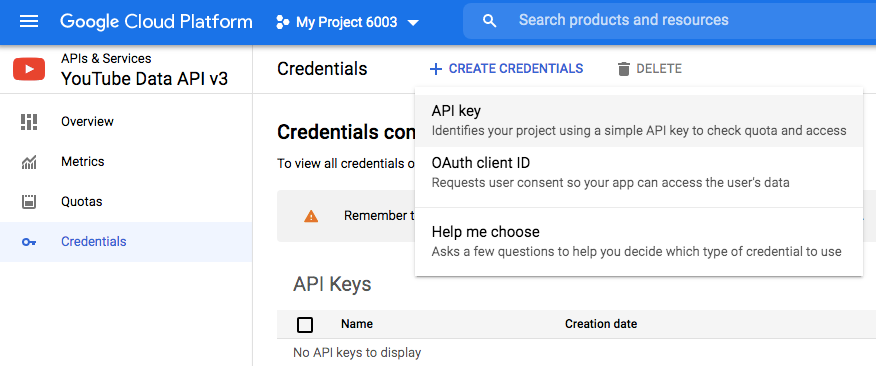Click the search magnifier icon
Viewport: 876px width, 366px height.
click(489, 21)
